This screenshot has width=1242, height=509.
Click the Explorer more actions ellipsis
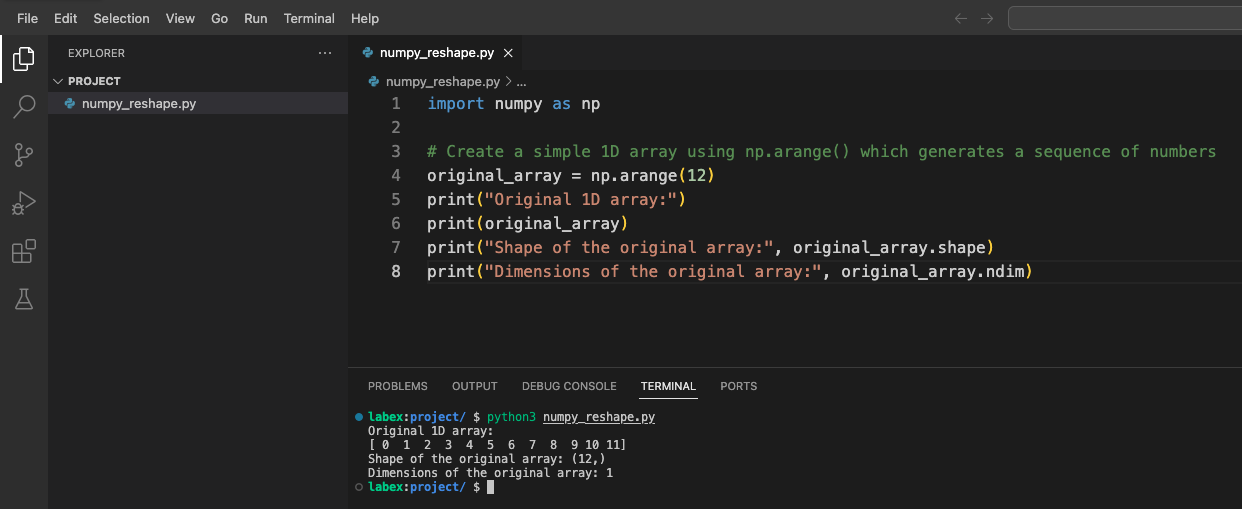click(324, 53)
